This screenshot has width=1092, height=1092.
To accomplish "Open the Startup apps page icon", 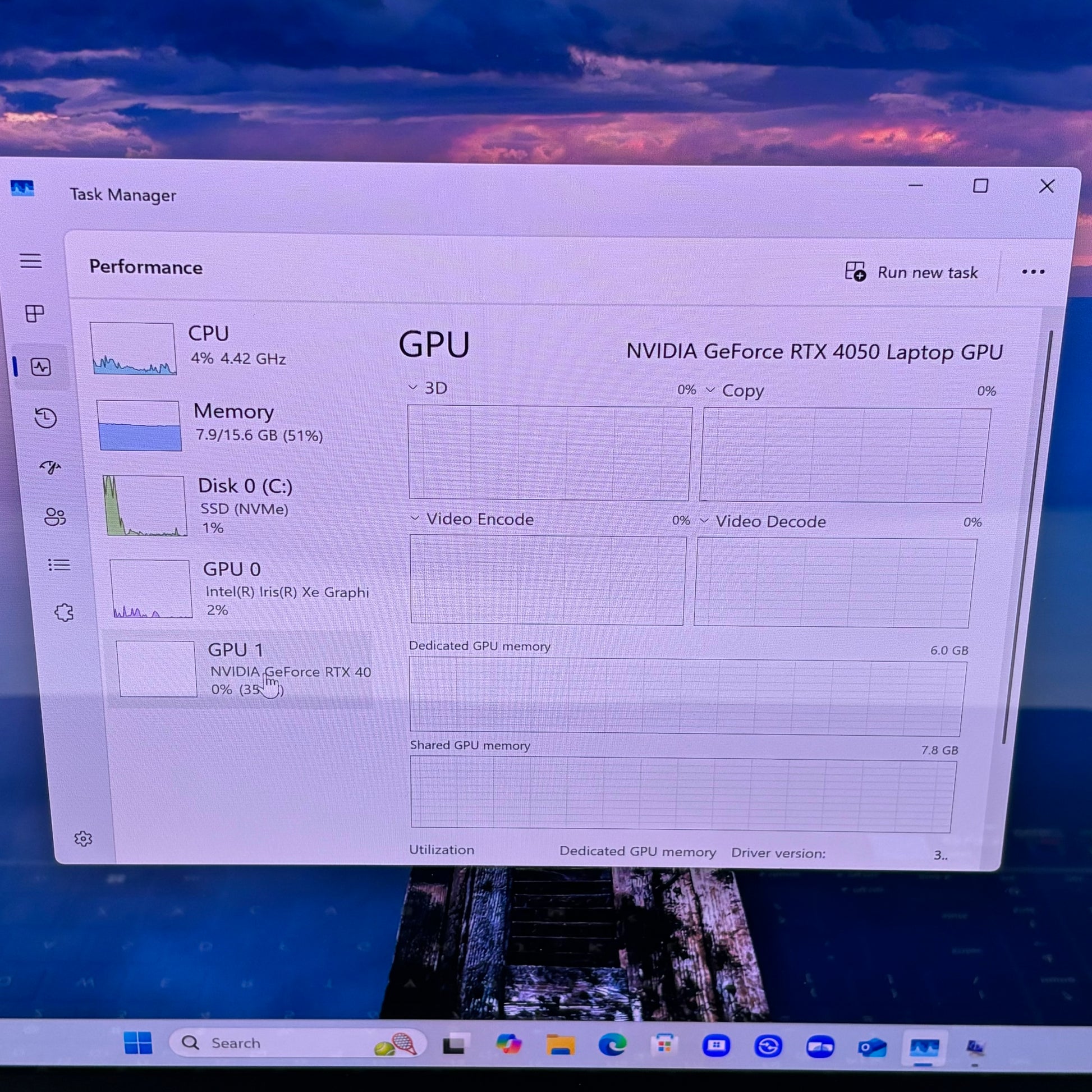I will tap(51, 467).
